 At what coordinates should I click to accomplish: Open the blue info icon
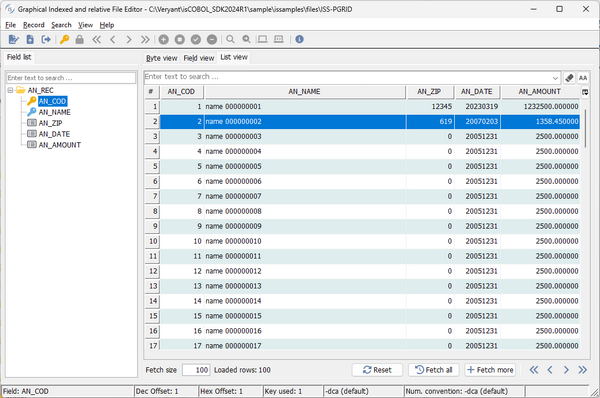click(300, 39)
